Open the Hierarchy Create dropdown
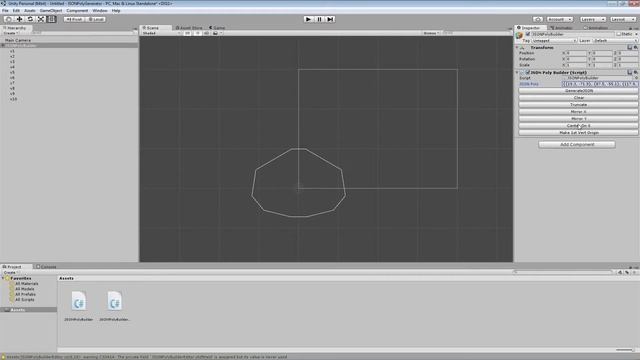The image size is (640, 360). pyautogui.click(x=11, y=33)
